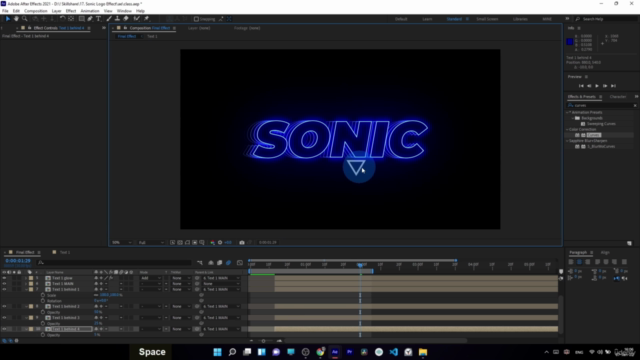Clear the curves search with X icon
This screenshot has width=640, height=360.
pos(635,106)
